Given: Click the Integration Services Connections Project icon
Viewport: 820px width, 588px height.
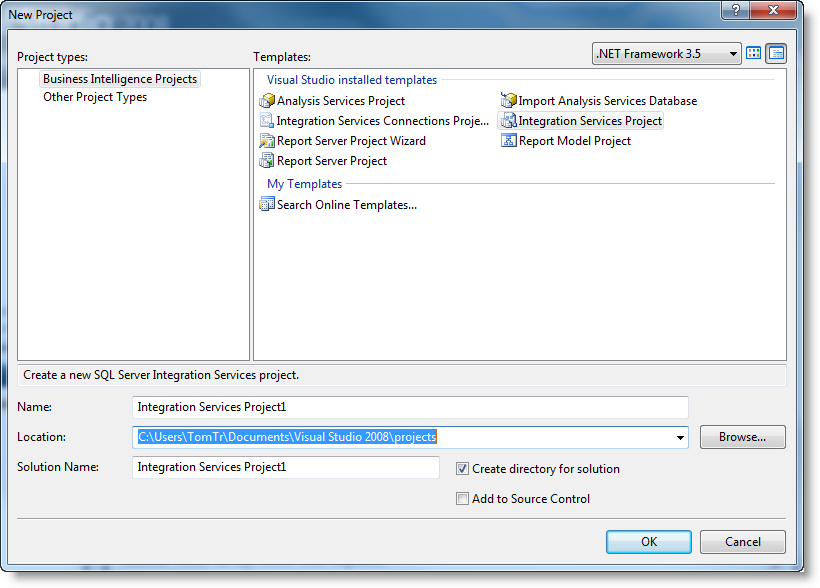Looking at the screenshot, I should pyautogui.click(x=267, y=121).
